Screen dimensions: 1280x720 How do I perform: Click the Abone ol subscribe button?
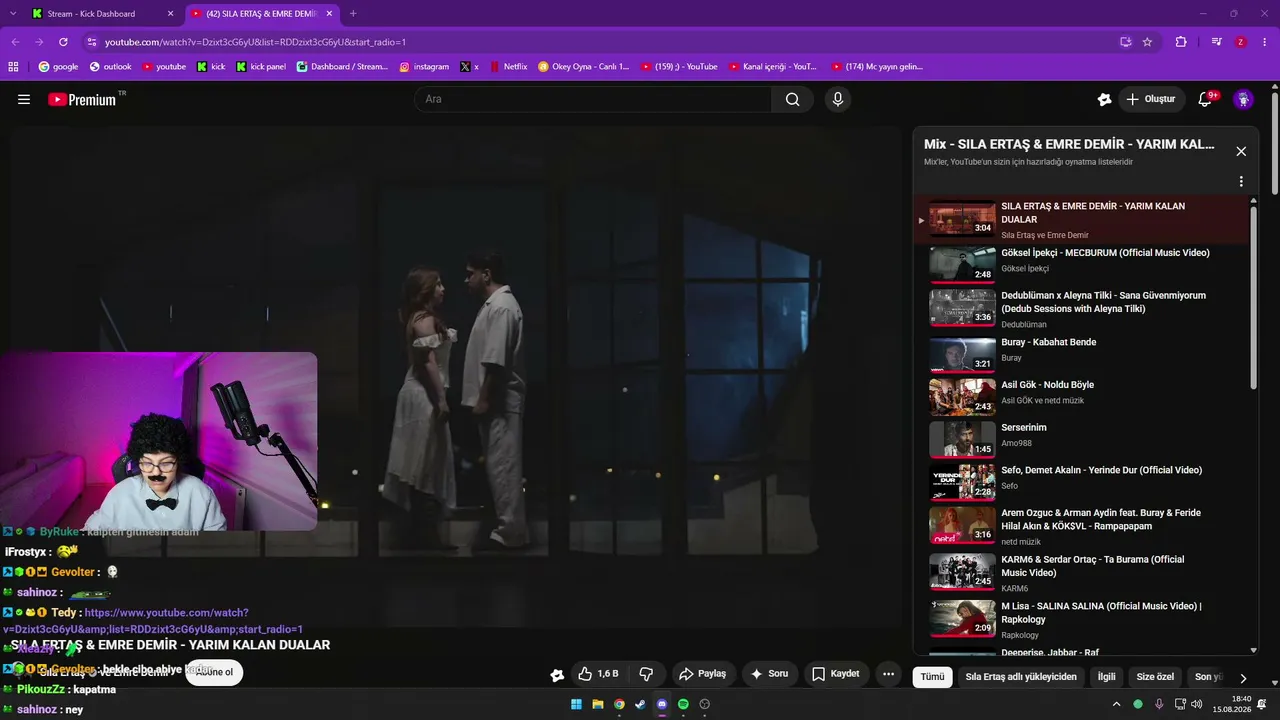[x=214, y=672]
